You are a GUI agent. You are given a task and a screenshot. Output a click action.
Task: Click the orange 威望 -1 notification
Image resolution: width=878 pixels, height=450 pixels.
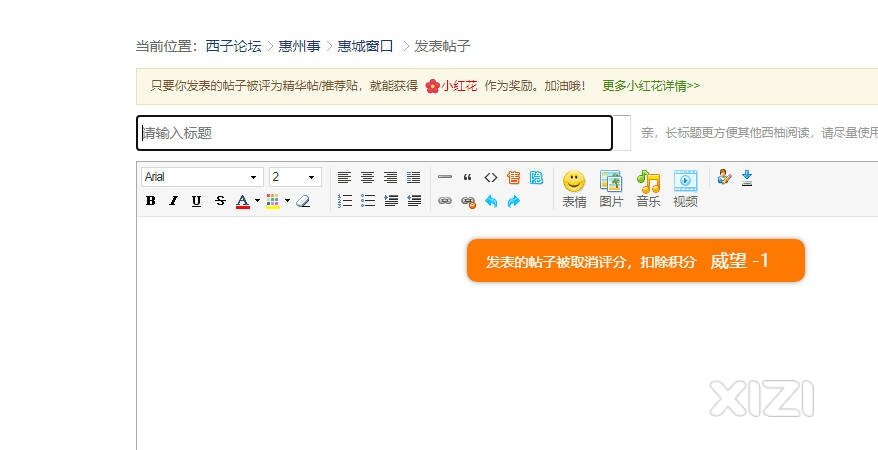(x=636, y=260)
